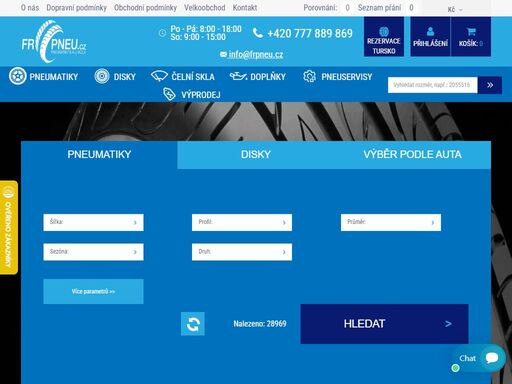
Task: Click phone number +420 777 889 869
Action: coord(310,33)
